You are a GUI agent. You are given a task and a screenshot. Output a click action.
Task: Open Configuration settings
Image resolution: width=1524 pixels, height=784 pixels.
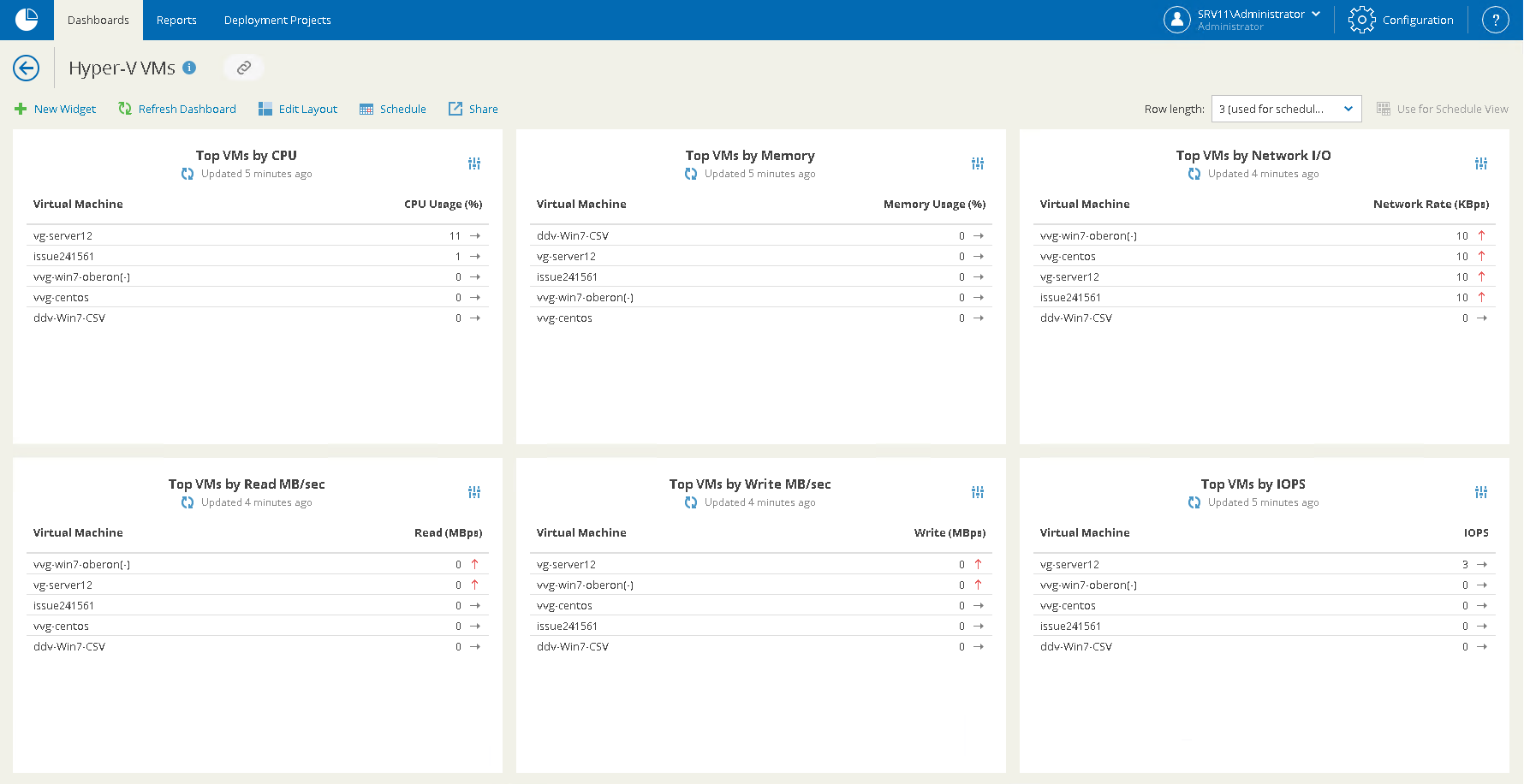coord(1402,20)
